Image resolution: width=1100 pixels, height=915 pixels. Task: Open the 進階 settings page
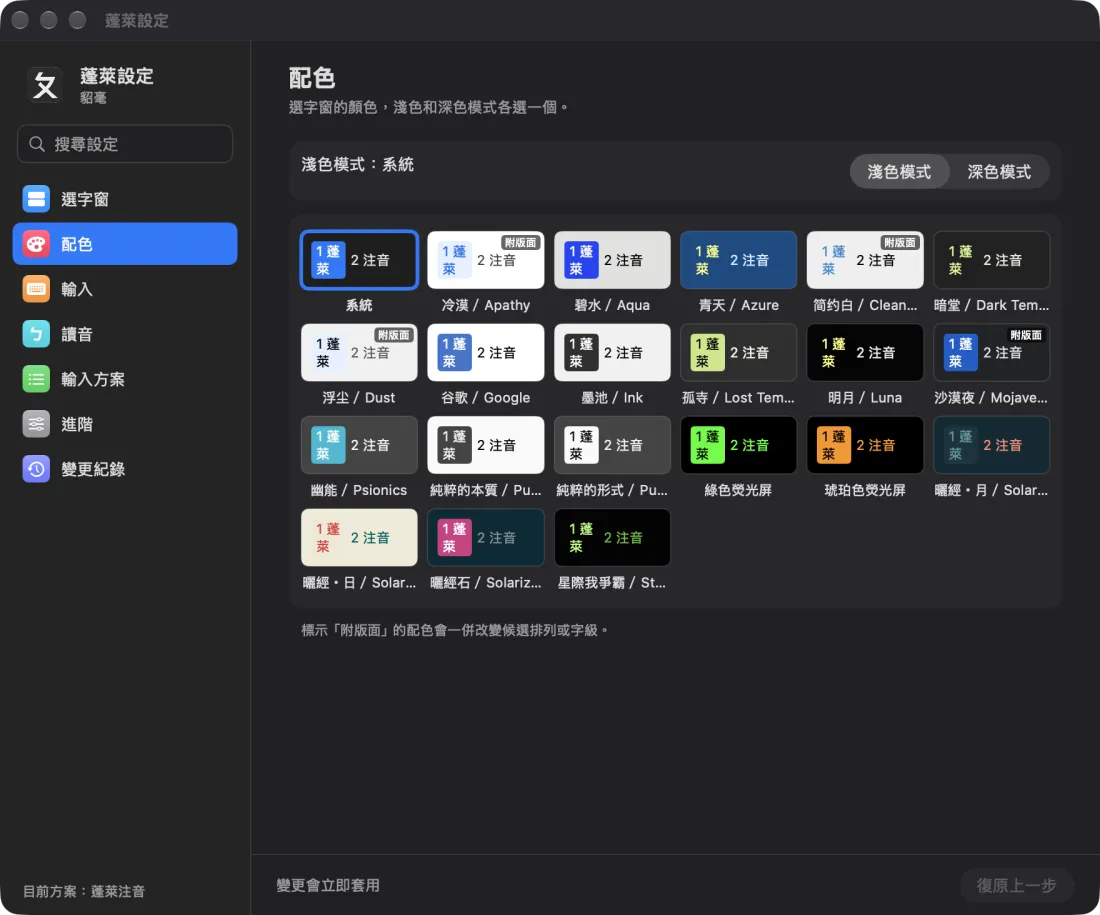point(125,424)
